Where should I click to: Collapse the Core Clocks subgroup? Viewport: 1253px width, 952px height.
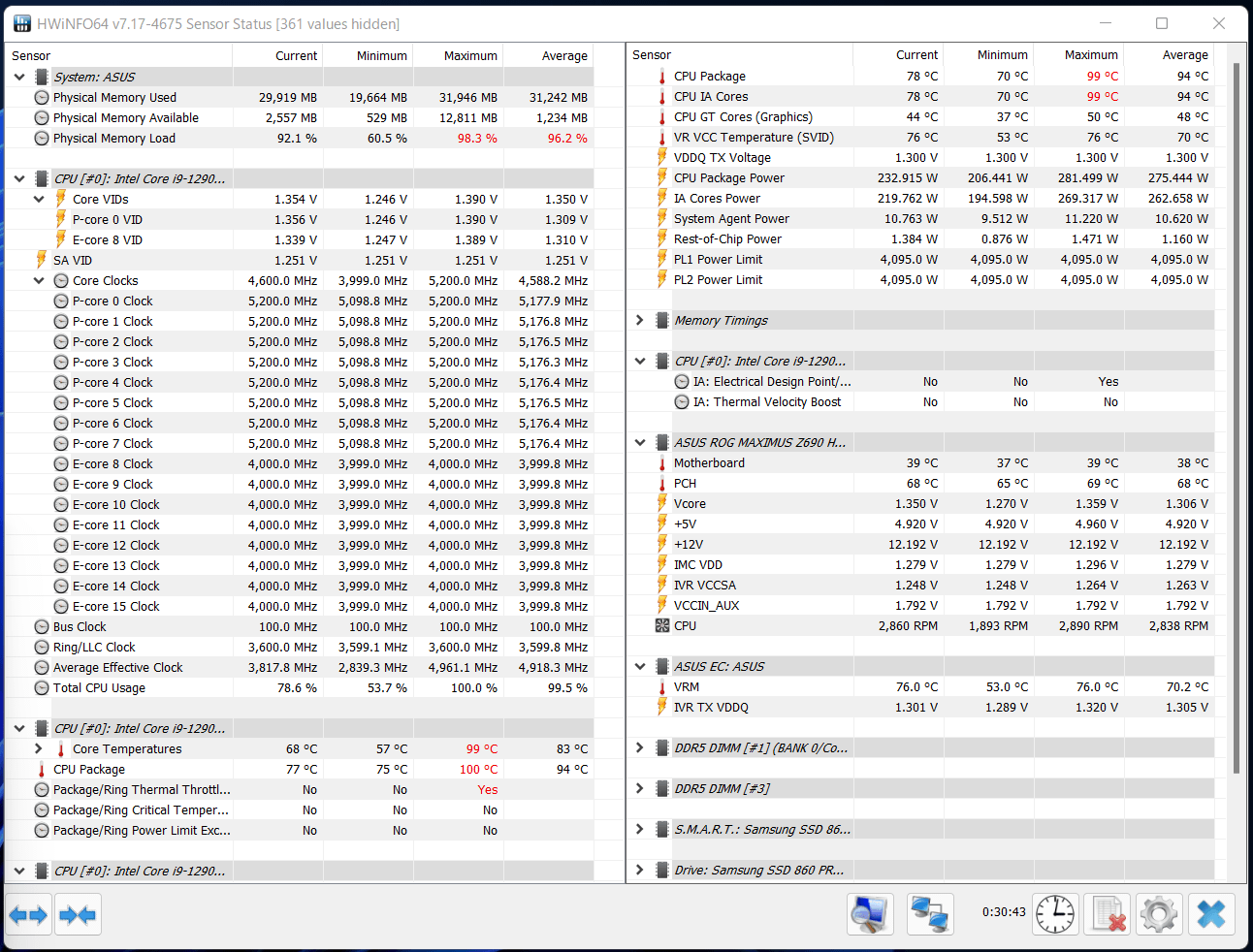click(x=39, y=280)
